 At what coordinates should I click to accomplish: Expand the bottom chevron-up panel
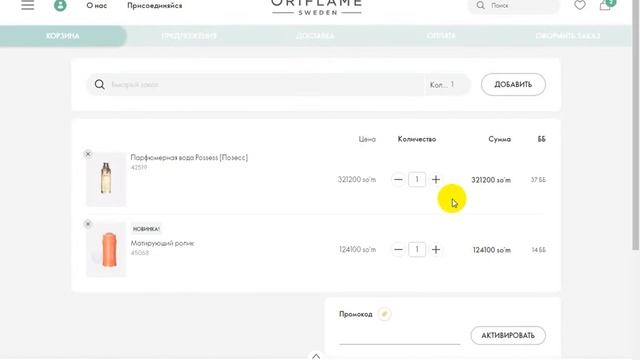316,356
